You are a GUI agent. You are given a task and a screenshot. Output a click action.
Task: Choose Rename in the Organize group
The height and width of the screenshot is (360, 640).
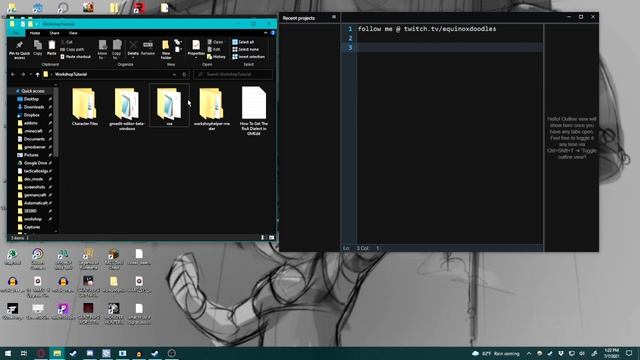(x=148, y=48)
